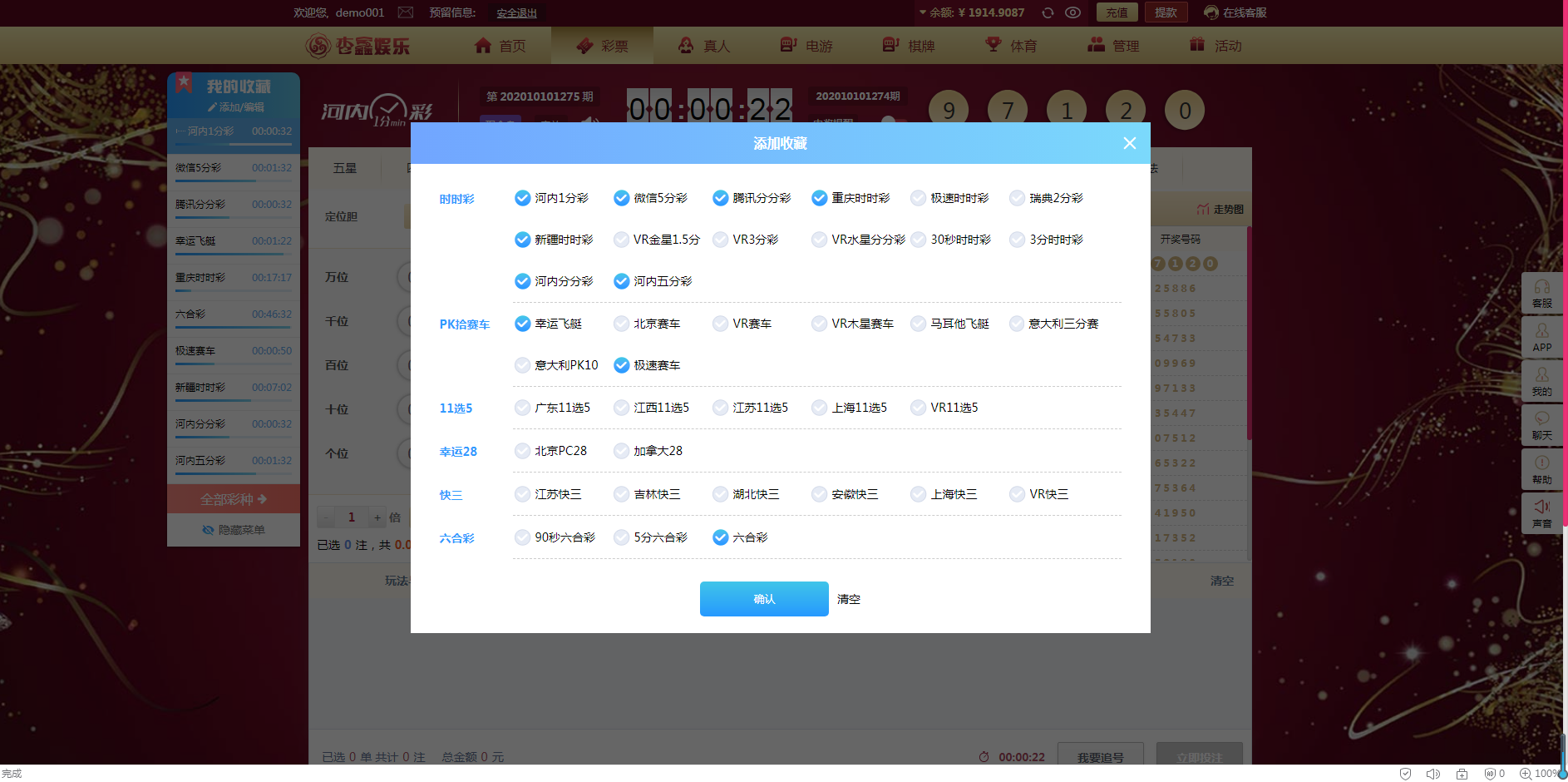Image resolution: width=1568 pixels, height=782 pixels.
Task: Check 极速时时彩 checkbox
Action: point(918,198)
